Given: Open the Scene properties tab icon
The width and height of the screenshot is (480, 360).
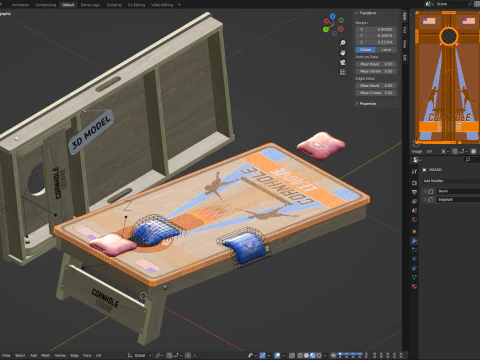Looking at the screenshot, I should tap(414, 210).
